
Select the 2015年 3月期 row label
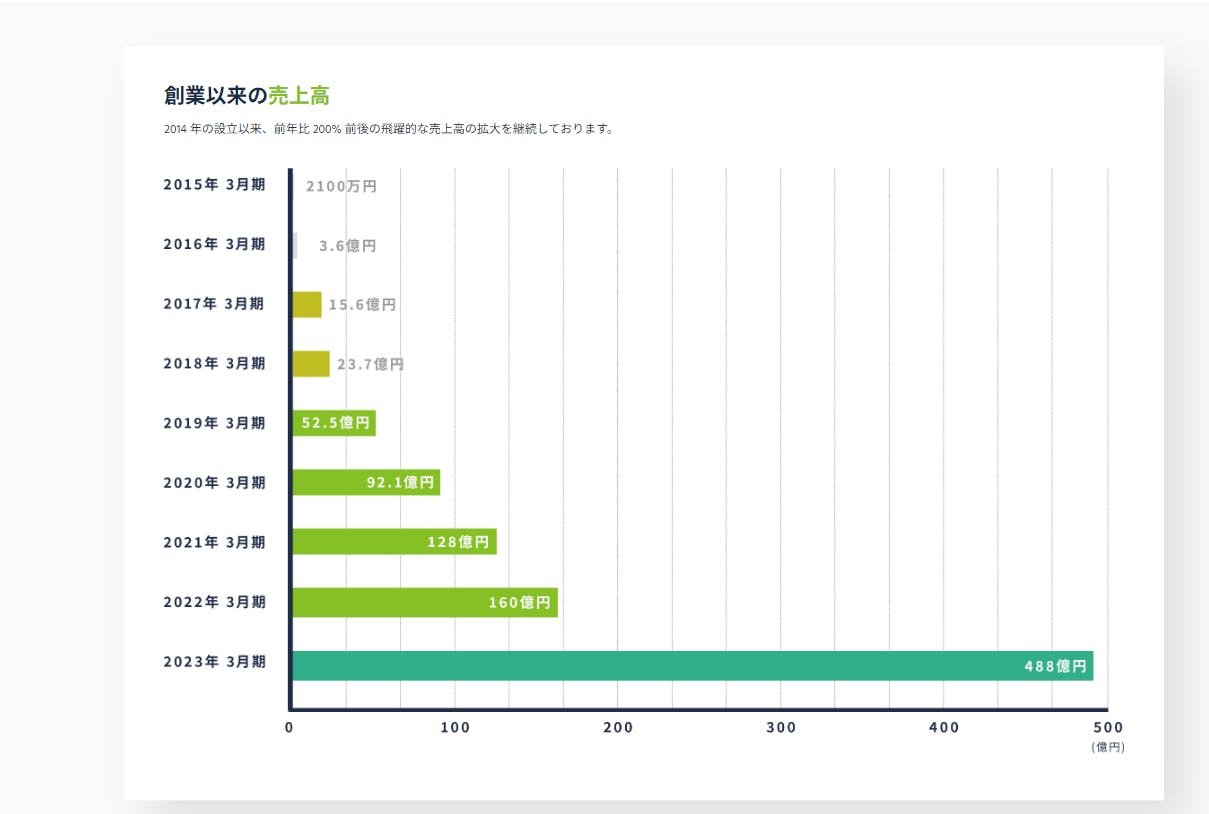214,185
